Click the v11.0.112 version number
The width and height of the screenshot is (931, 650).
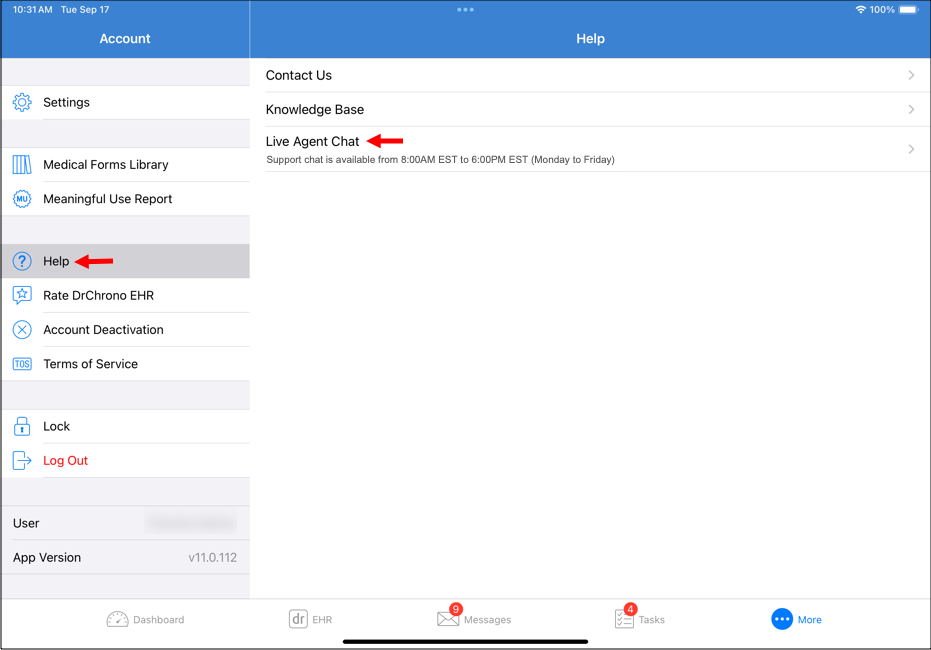pos(212,557)
